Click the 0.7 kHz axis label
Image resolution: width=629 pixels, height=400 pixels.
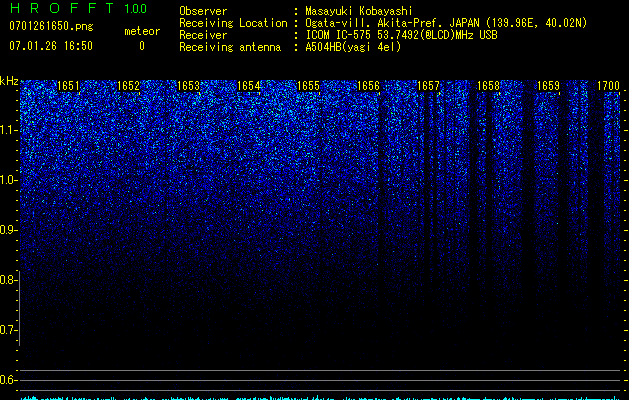click(8, 330)
